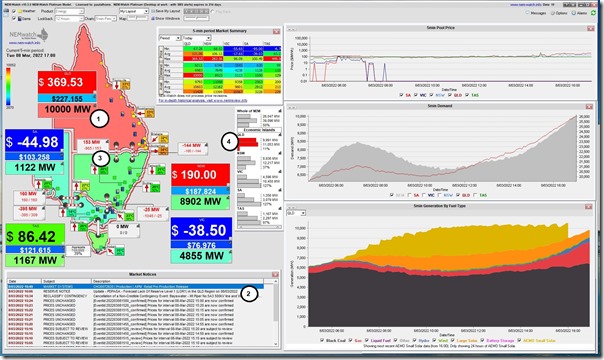Screen dimensions: 604x360
Task: Click the green refresh icon
Action: 594,13
